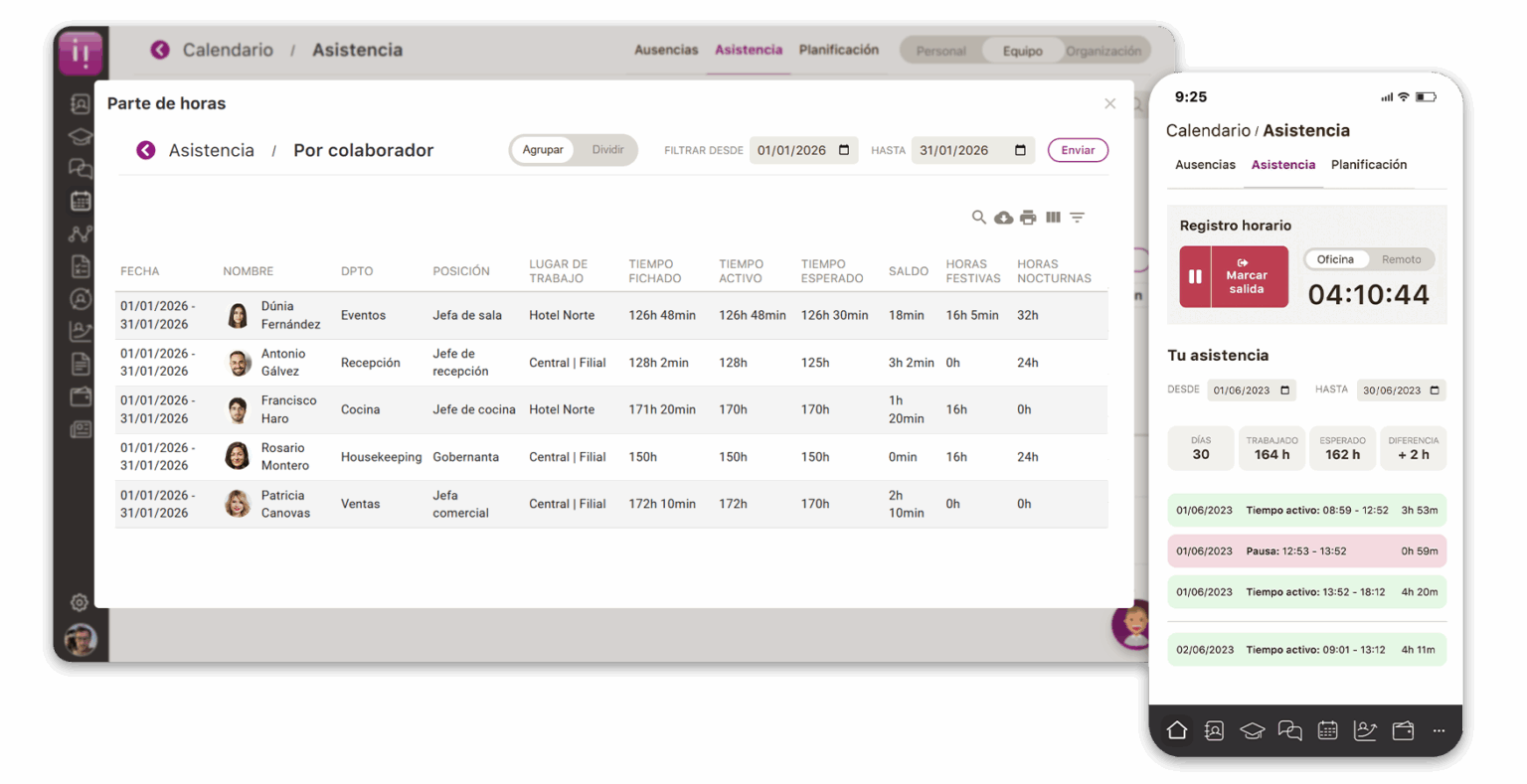Tap the chat icon in the mobile bottom bar
Viewport: 1527px width, 784px height.
tap(1289, 730)
